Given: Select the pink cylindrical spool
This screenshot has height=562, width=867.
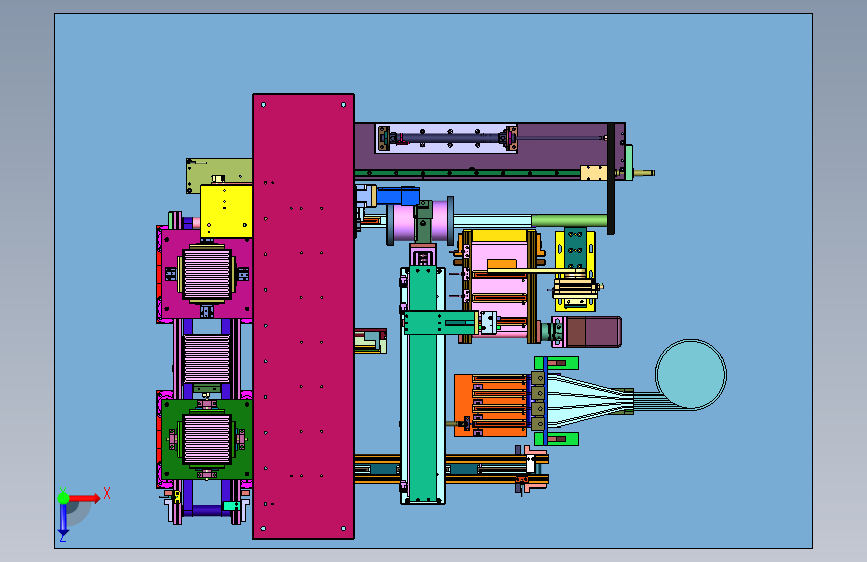Looking at the screenshot, I should 420,221.
